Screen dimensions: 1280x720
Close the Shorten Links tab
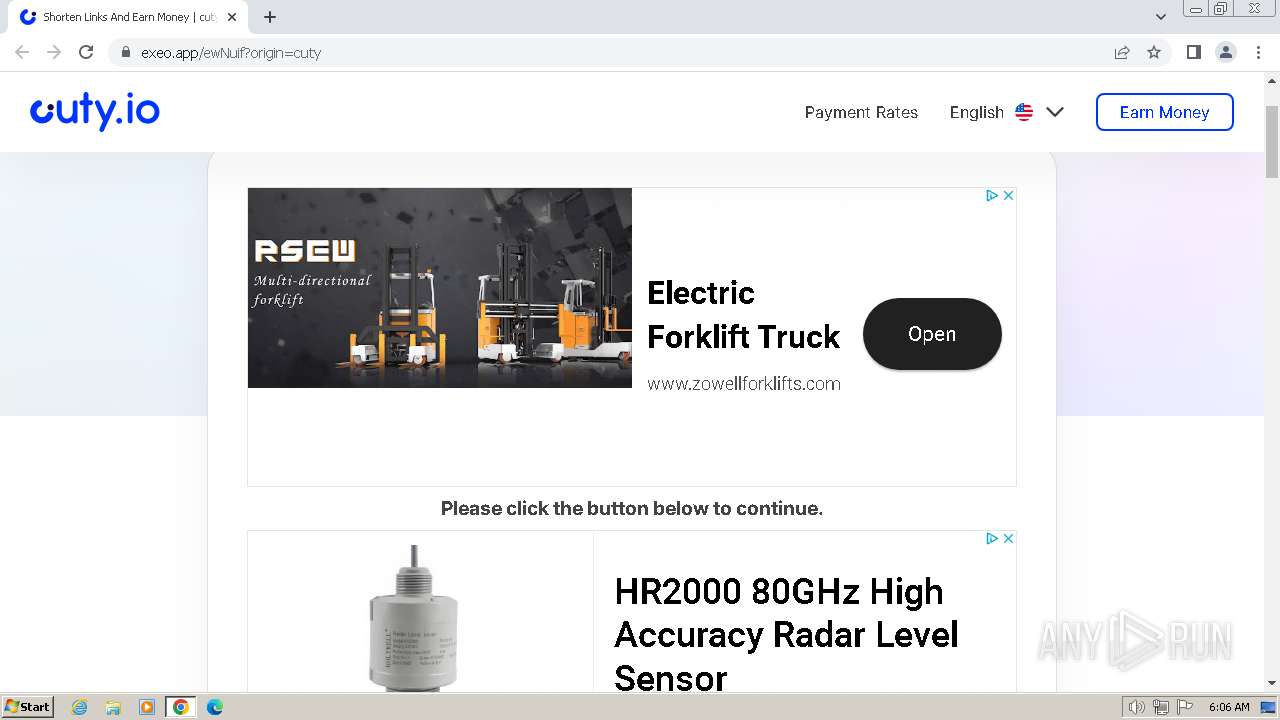point(232,17)
